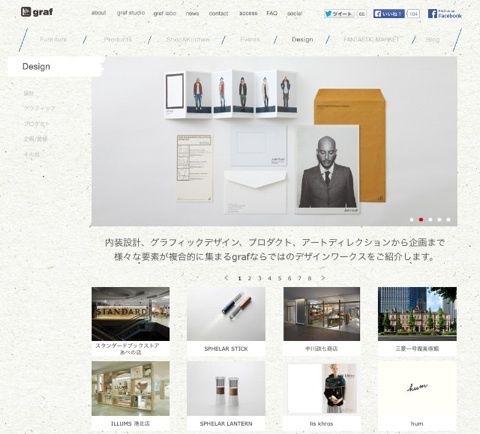Open the contact link
This screenshot has height=434, width=480.
[218, 13]
